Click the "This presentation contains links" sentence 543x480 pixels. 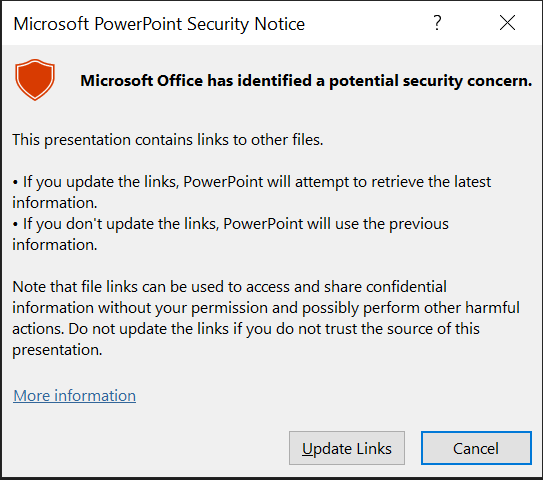(x=168, y=140)
